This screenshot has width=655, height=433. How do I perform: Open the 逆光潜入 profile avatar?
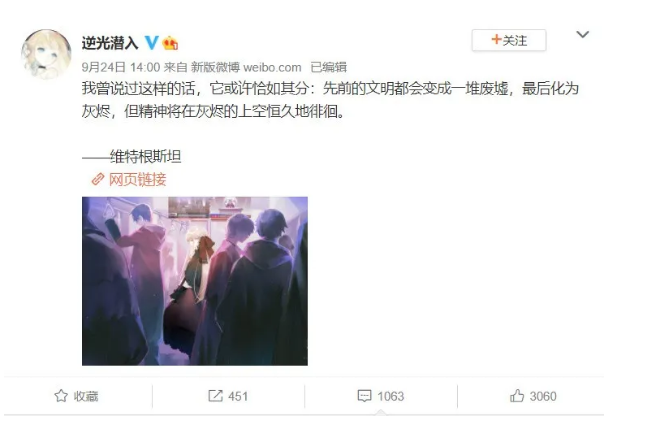click(46, 54)
